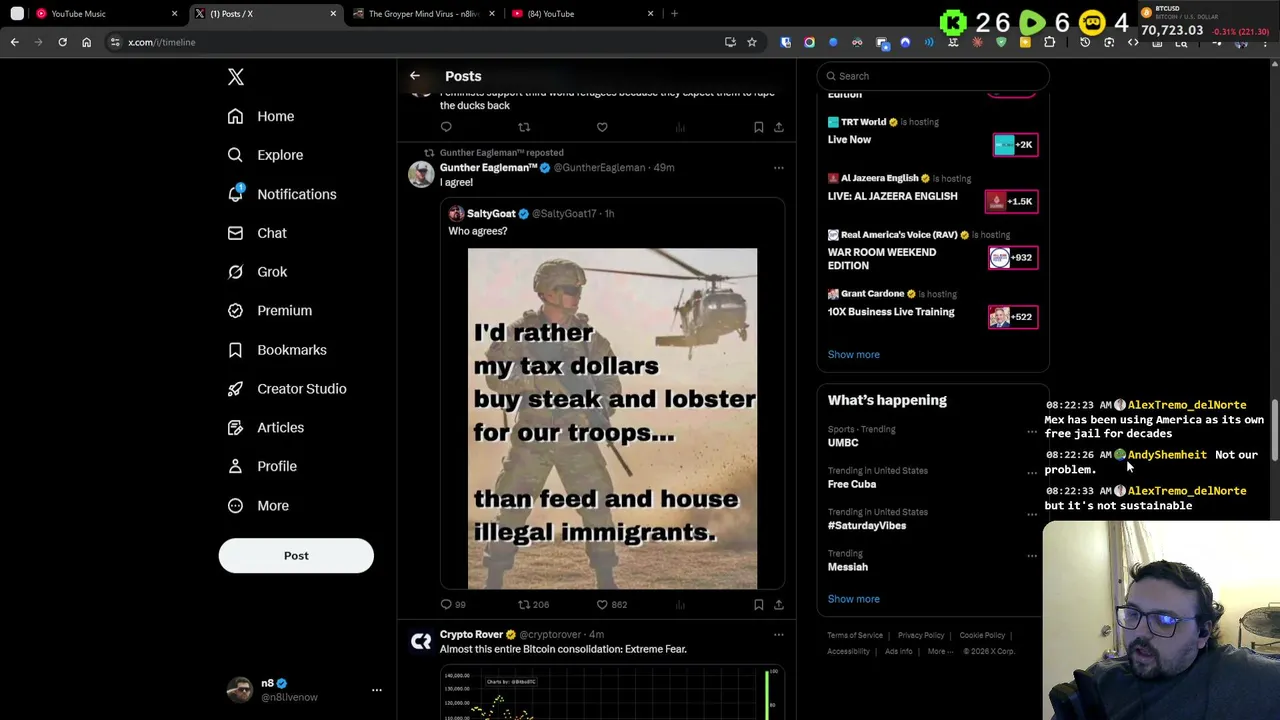Share the top post about ducks
Screen dimensions: 1280x720
(779, 127)
